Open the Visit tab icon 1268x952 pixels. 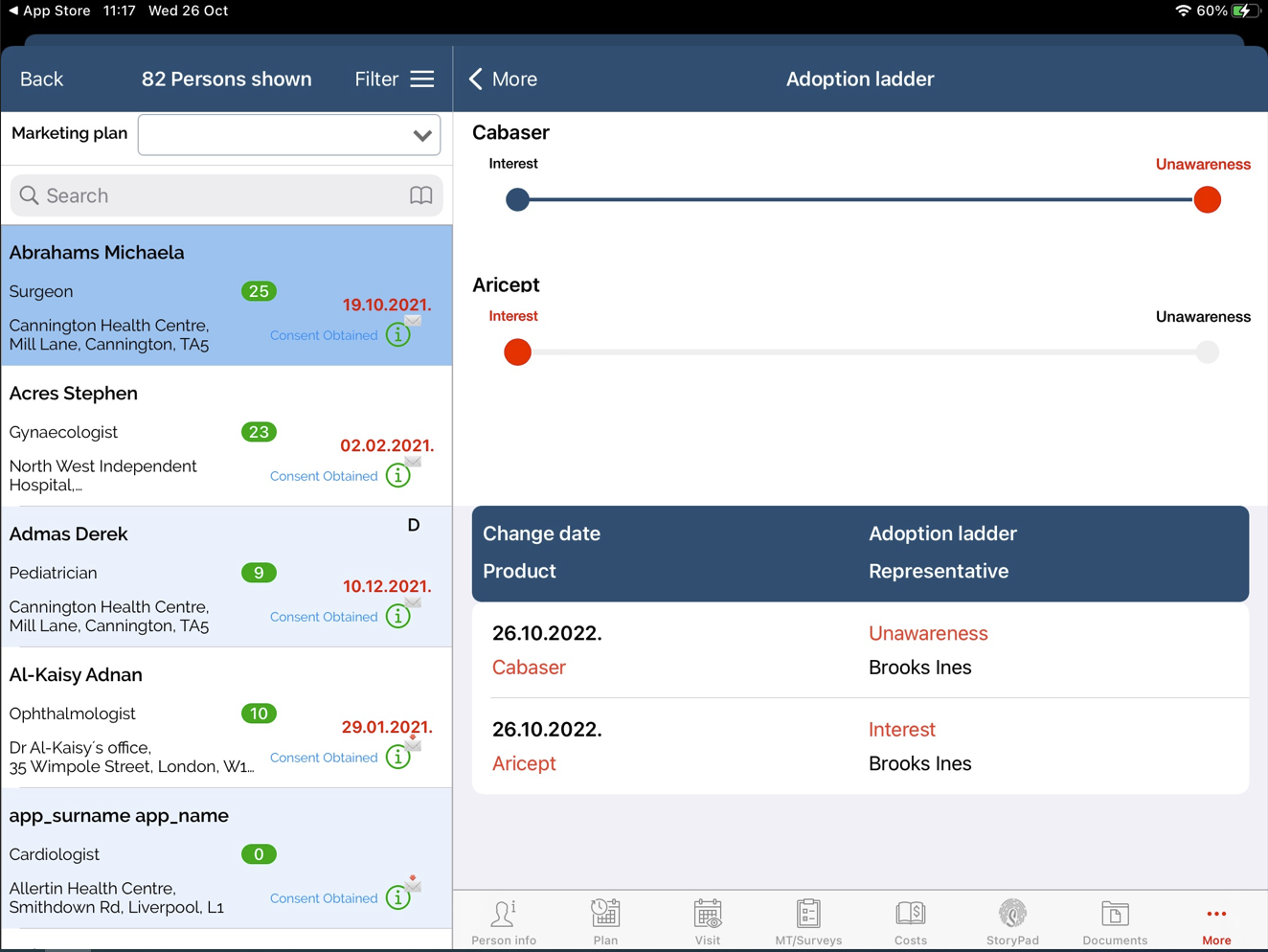pyautogui.click(x=708, y=915)
